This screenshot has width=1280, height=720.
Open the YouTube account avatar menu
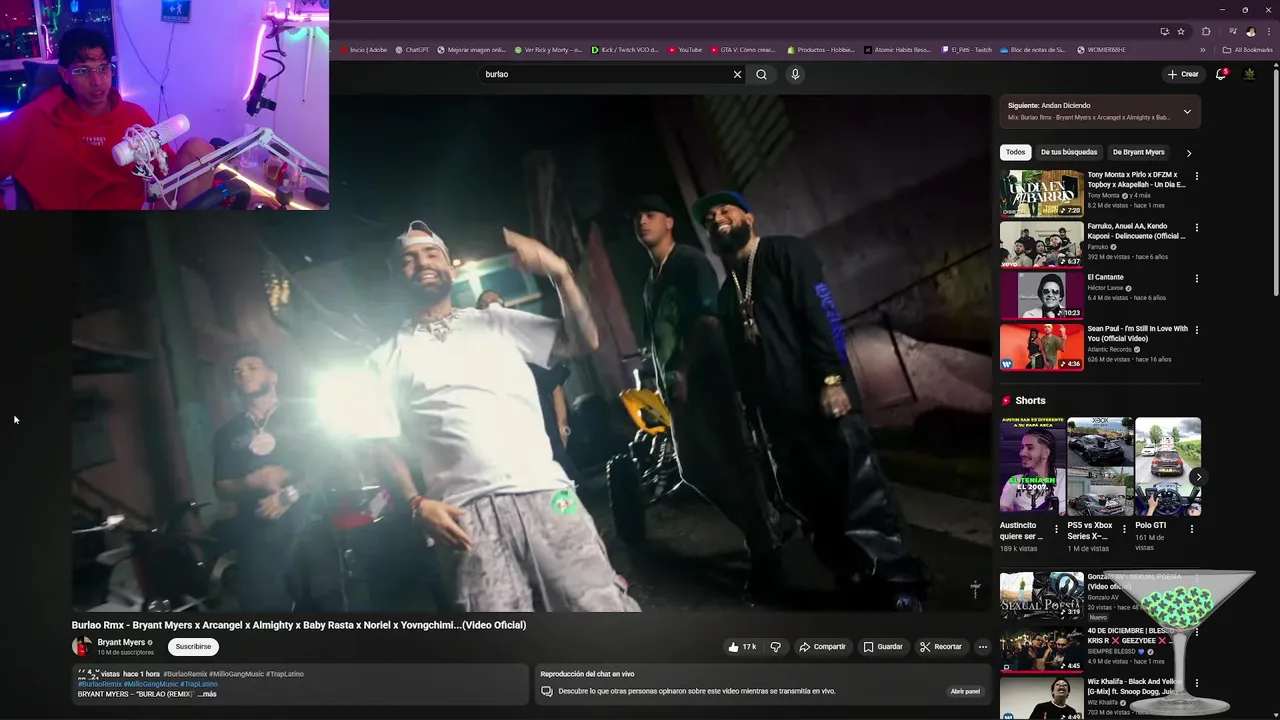coord(1249,74)
